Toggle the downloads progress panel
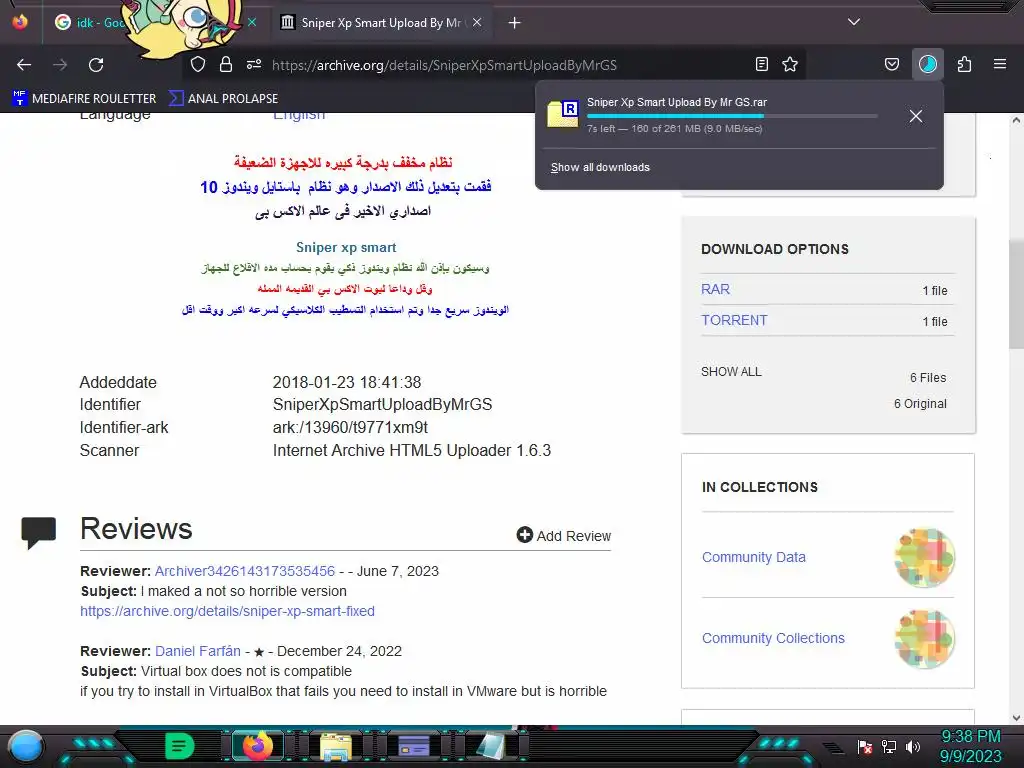The width and height of the screenshot is (1024, 768). (928, 64)
